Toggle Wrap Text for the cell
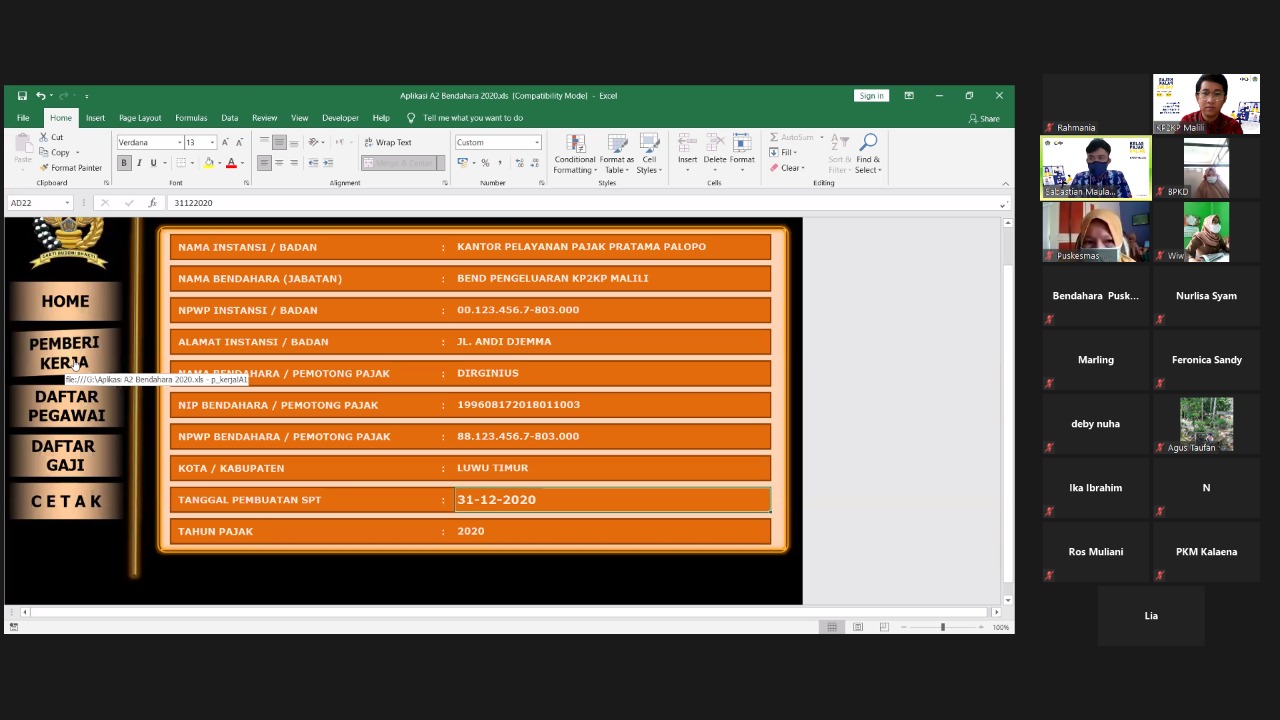The width and height of the screenshot is (1280, 720). tap(388, 143)
